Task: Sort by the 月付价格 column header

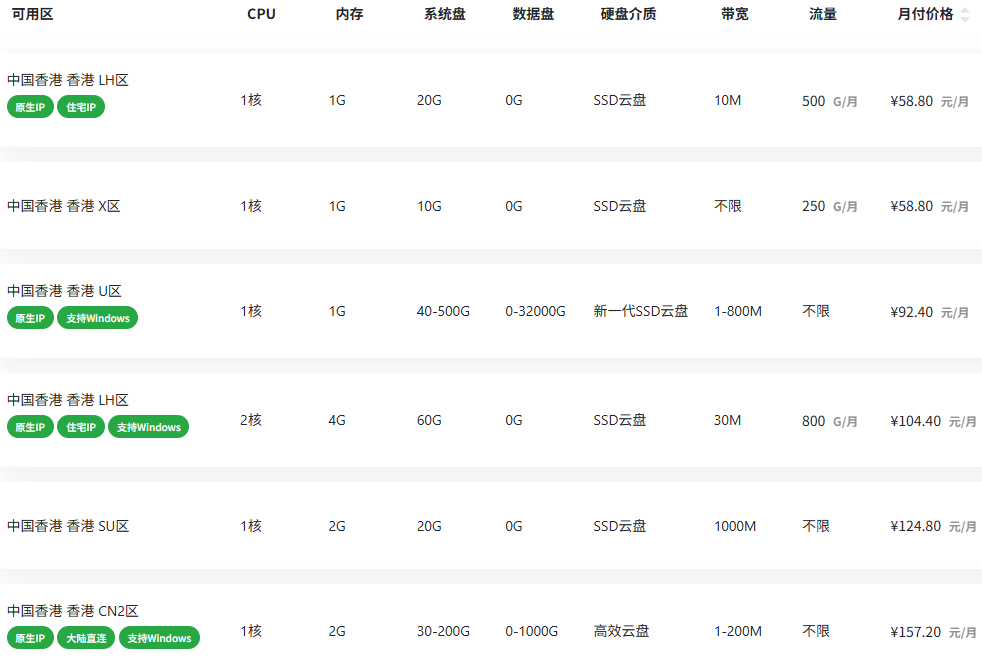Action: point(925,15)
